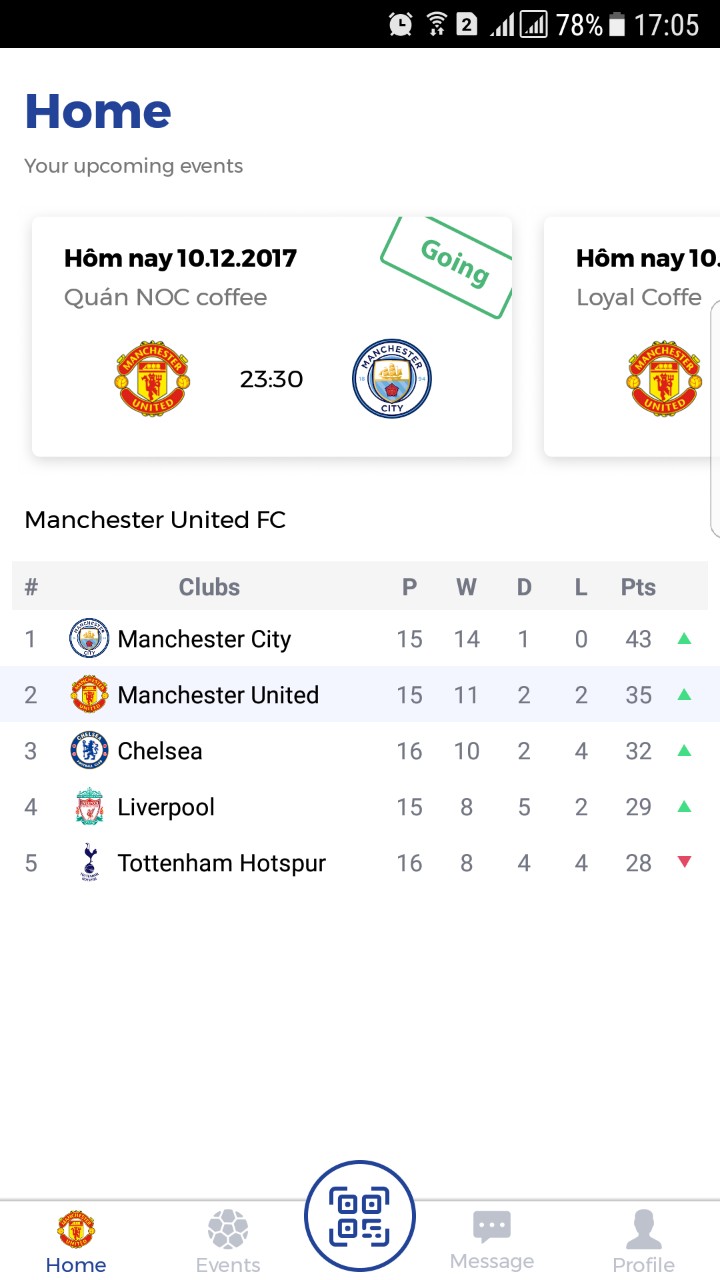The width and height of the screenshot is (720, 1280).
Task: Tap the Liverpool club logo
Action: tap(89, 807)
